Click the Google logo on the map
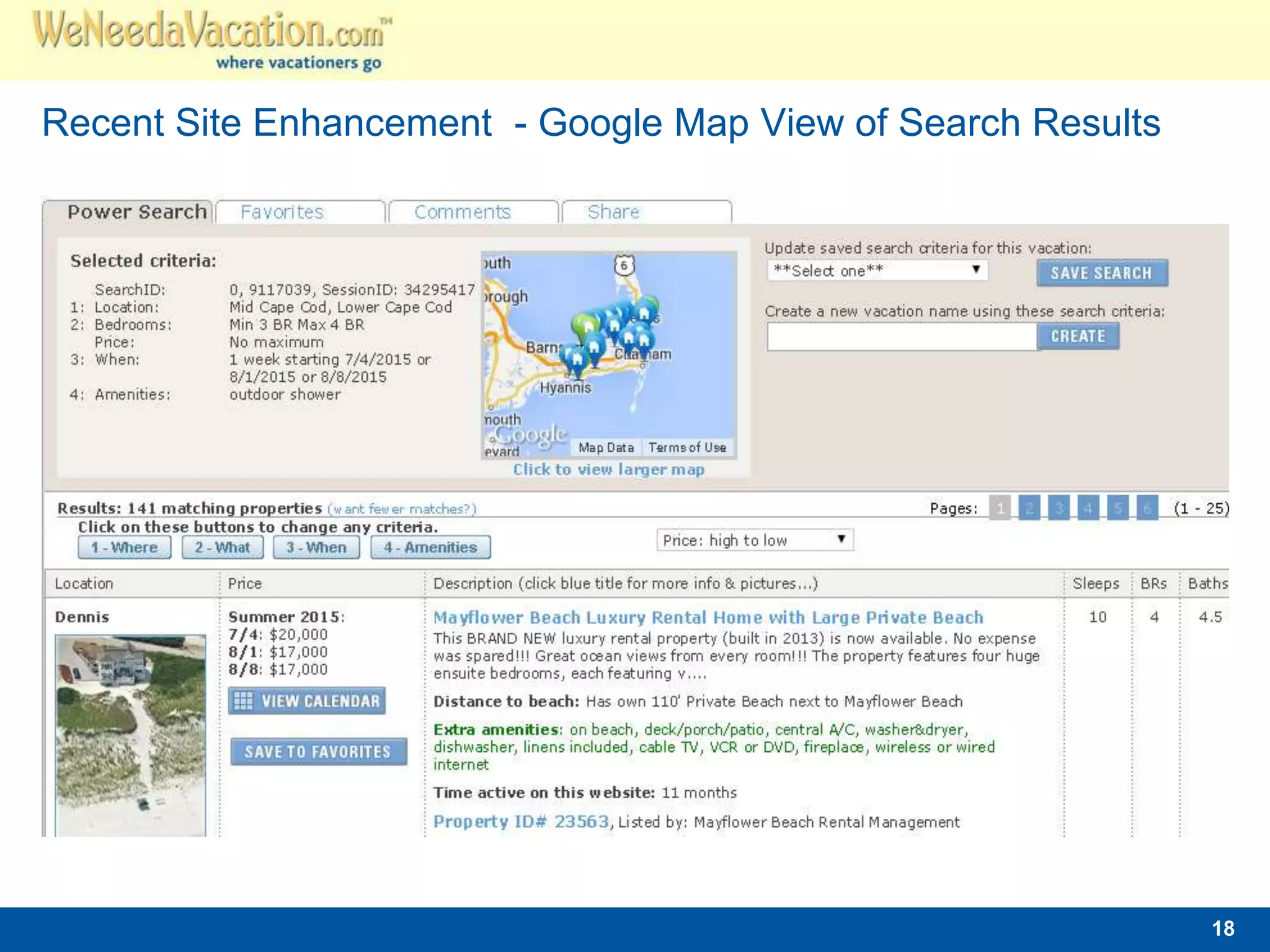Viewport: 1270px width, 952px height. click(x=530, y=437)
